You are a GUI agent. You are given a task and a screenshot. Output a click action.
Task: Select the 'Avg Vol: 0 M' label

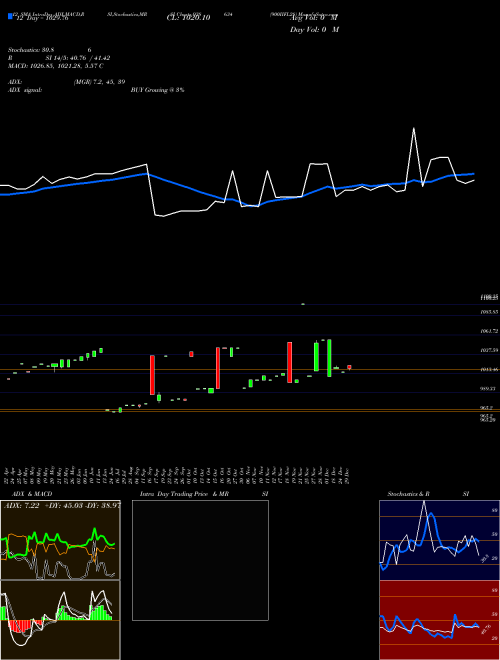314,18
